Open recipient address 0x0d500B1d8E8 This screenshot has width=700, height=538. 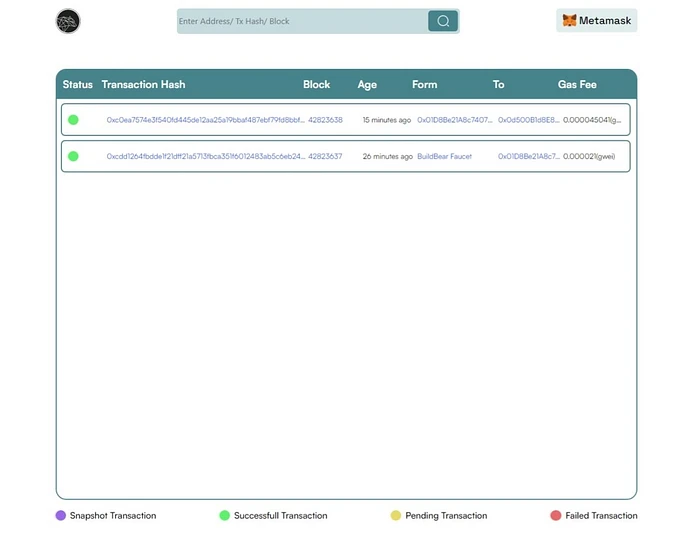point(529,120)
